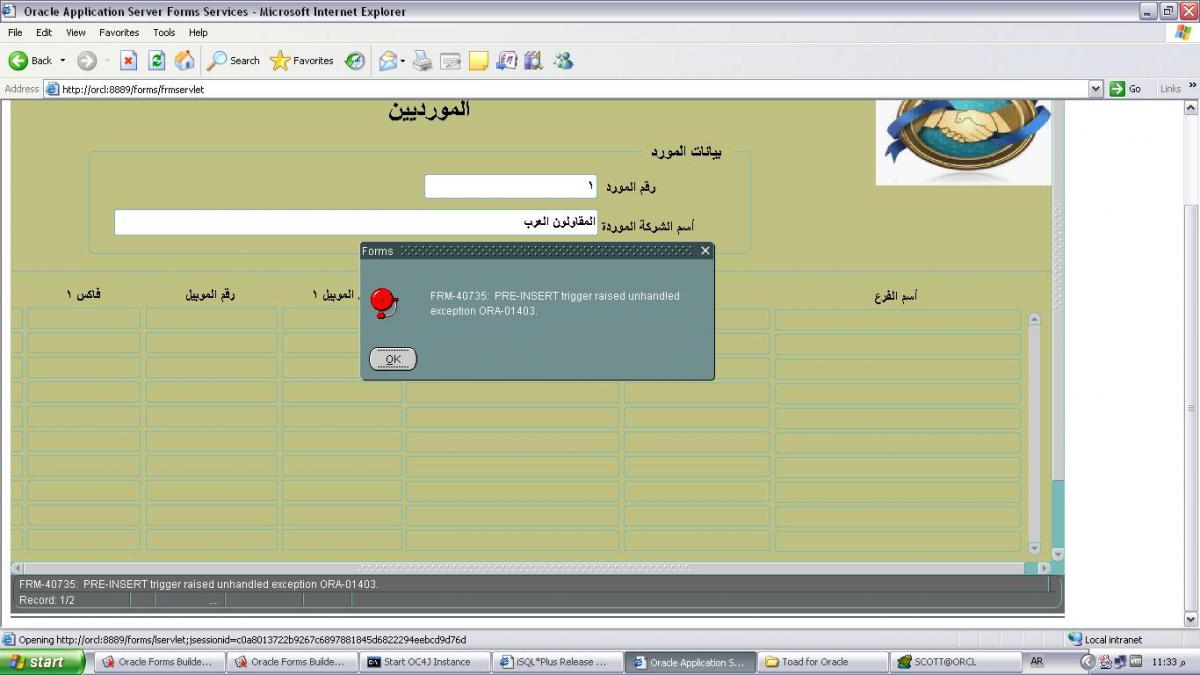Click the Go button next to address
This screenshot has width=1200, height=675.
click(1126, 89)
